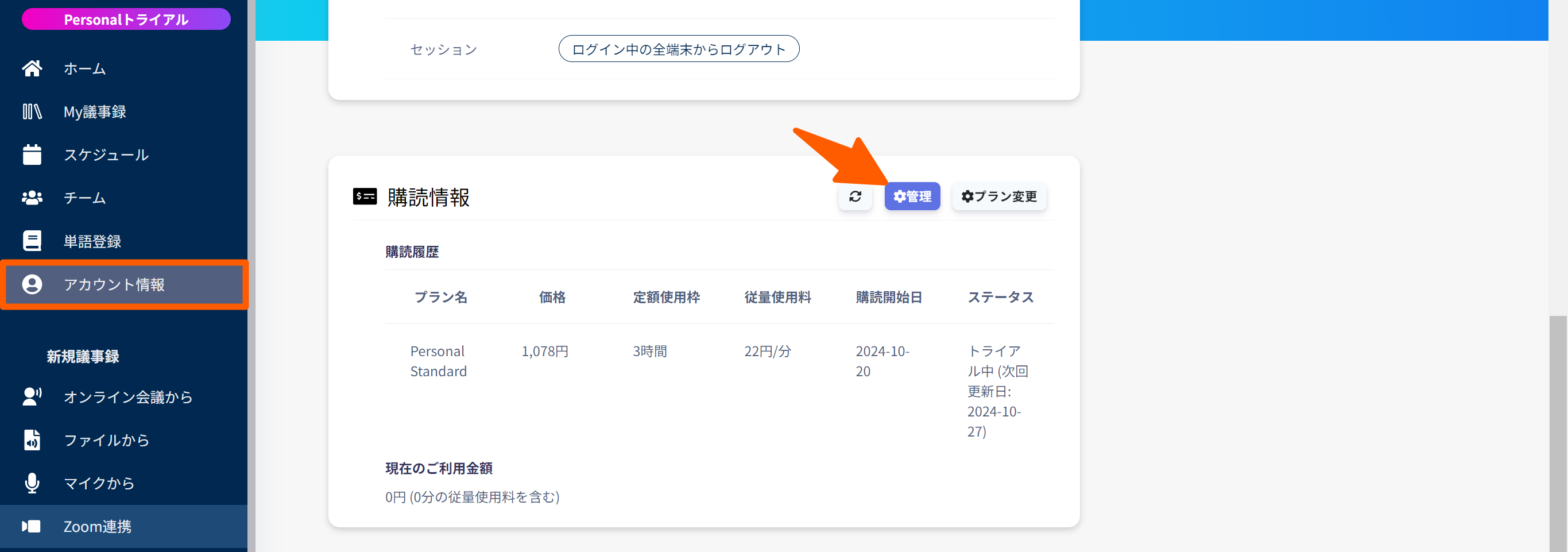Click the プラン変更 button
1568x552 pixels.
(999, 196)
